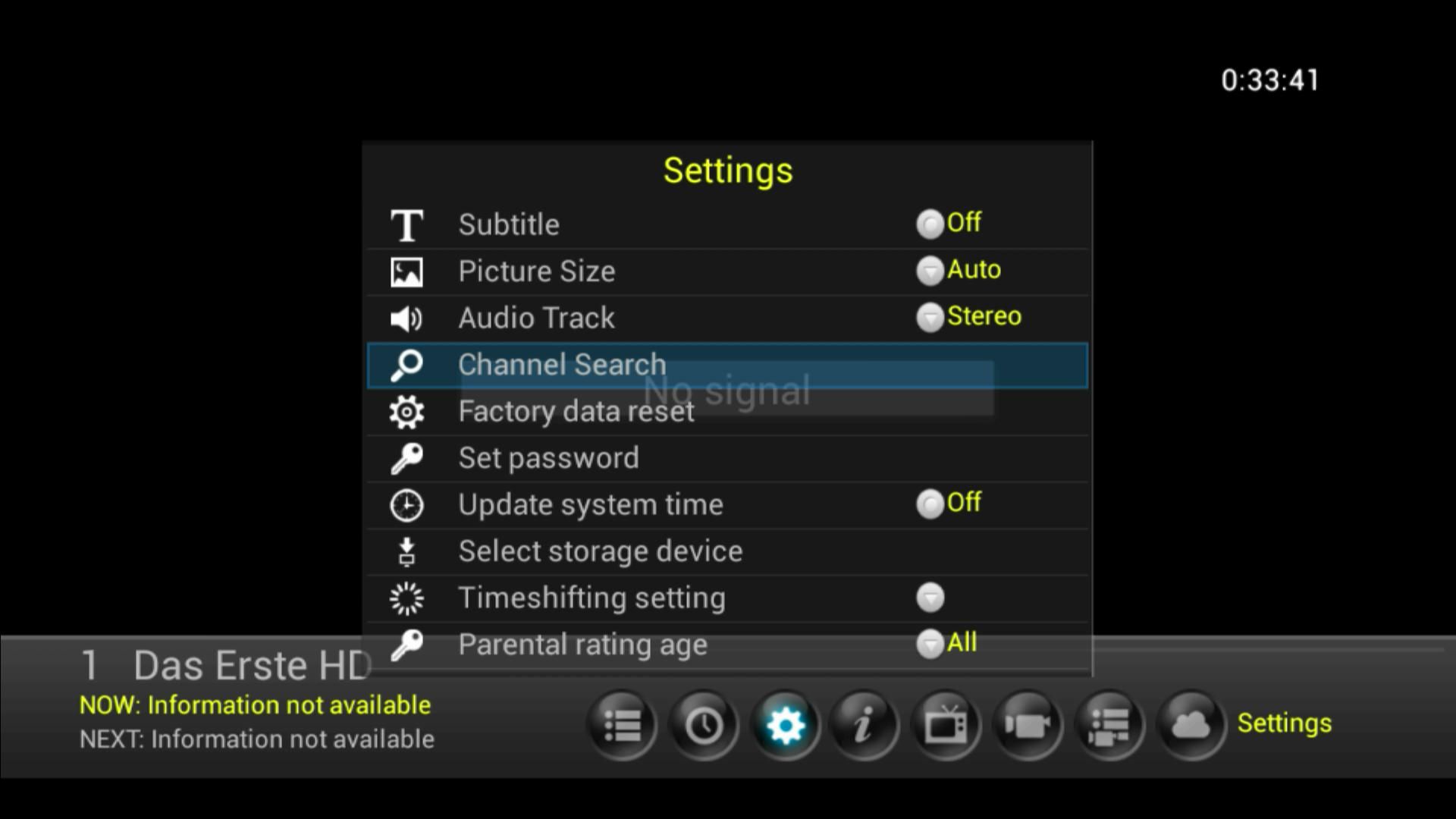
Task: Click the Subtitle T icon
Action: (406, 225)
